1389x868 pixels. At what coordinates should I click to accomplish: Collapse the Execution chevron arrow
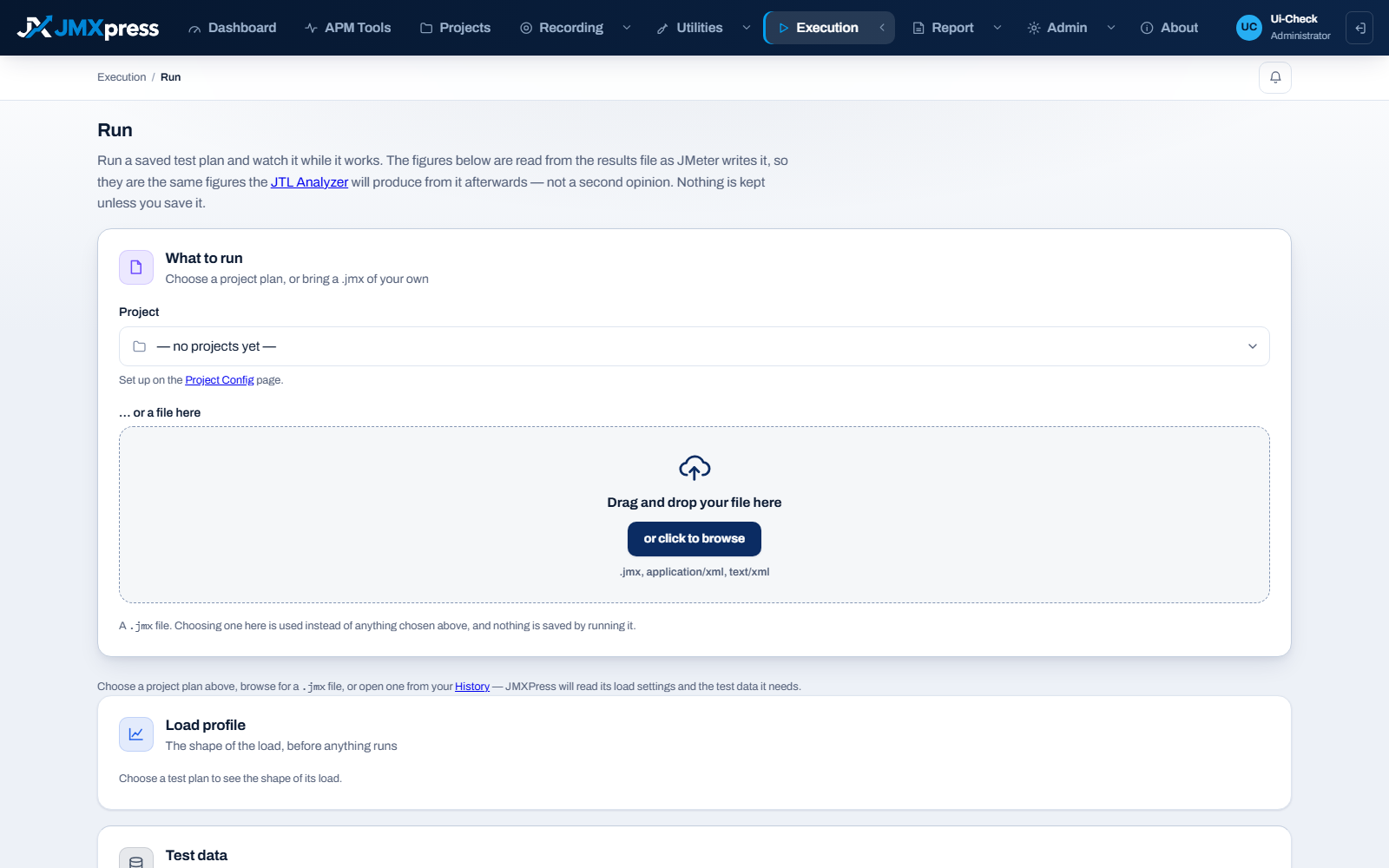882,28
